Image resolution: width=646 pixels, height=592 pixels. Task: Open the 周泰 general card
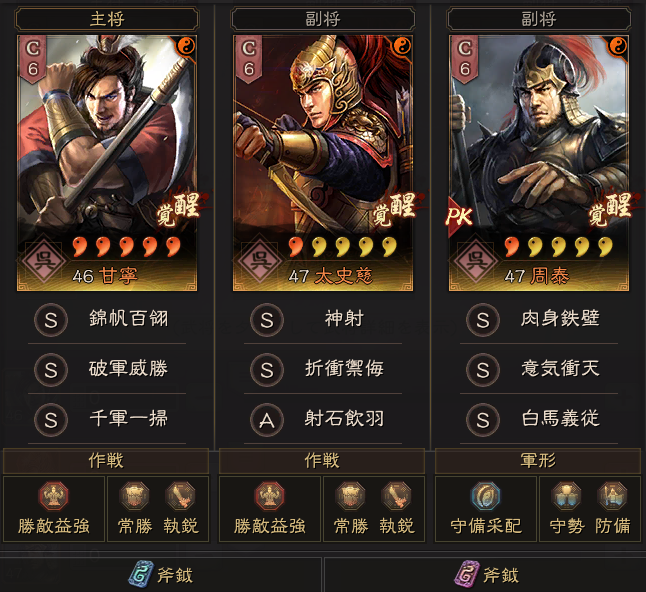(539, 163)
